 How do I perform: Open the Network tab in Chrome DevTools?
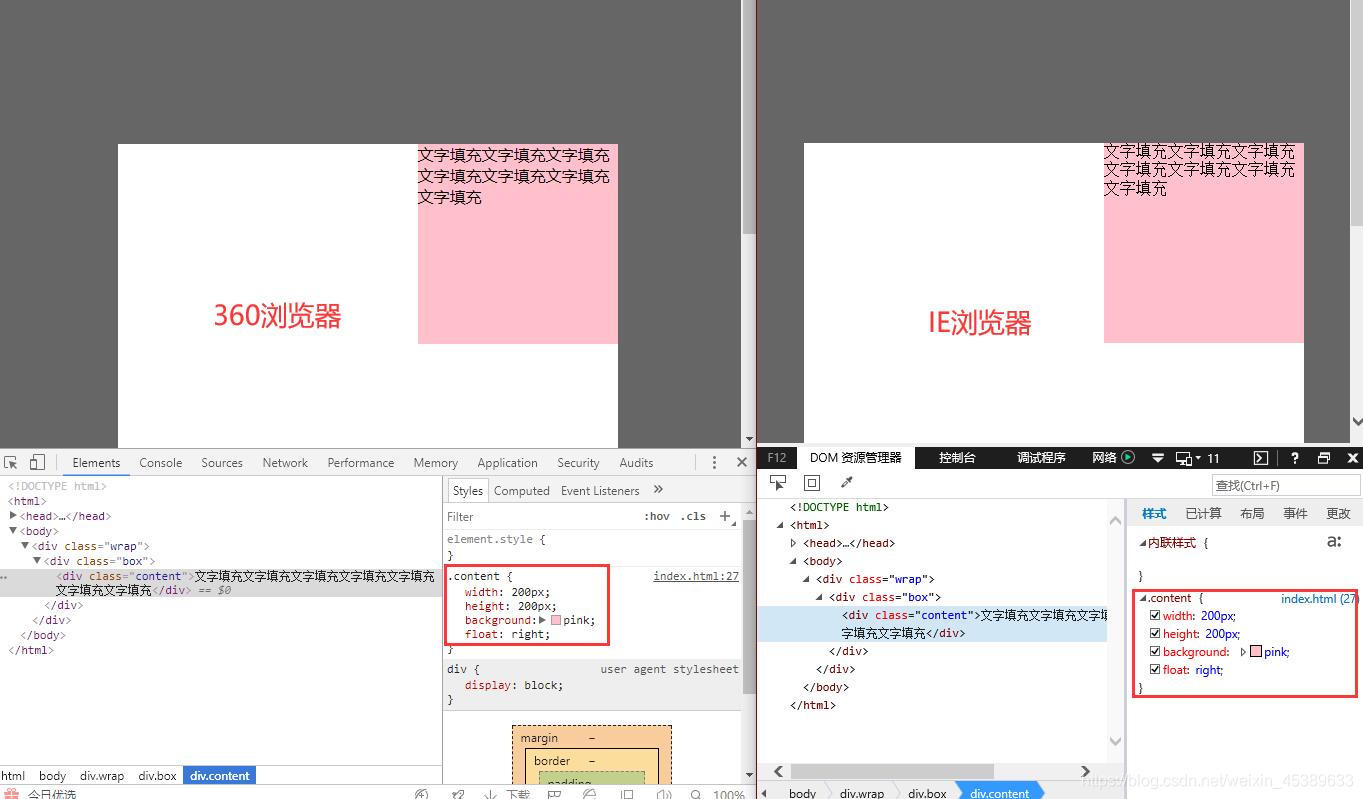(x=285, y=463)
